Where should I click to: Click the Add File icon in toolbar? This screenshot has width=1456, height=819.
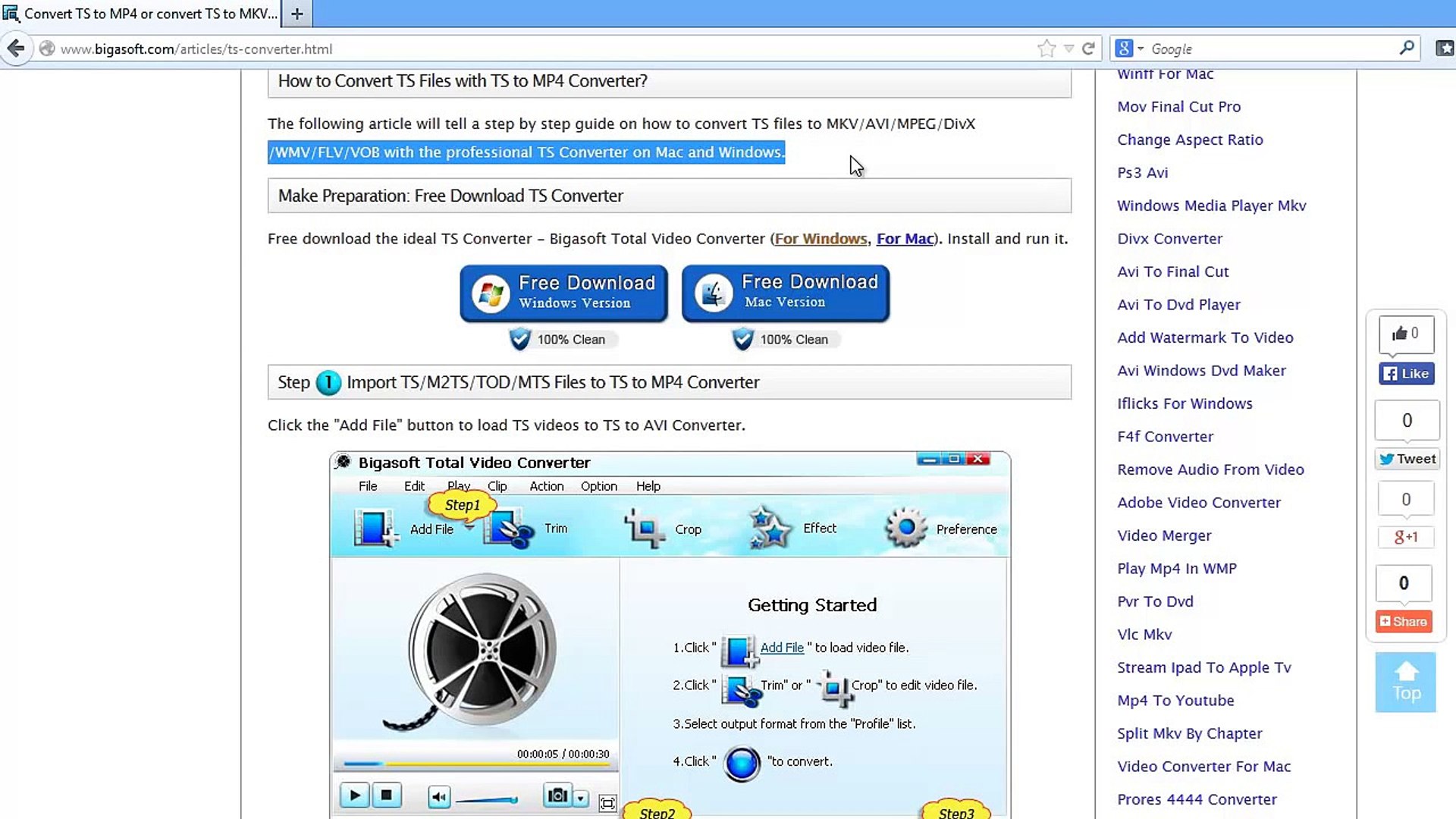[375, 528]
